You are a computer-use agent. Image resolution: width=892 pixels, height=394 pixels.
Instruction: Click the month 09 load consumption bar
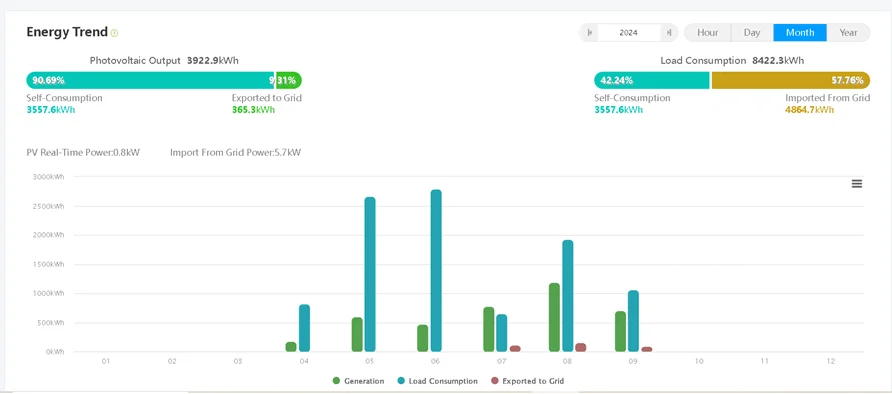633,321
